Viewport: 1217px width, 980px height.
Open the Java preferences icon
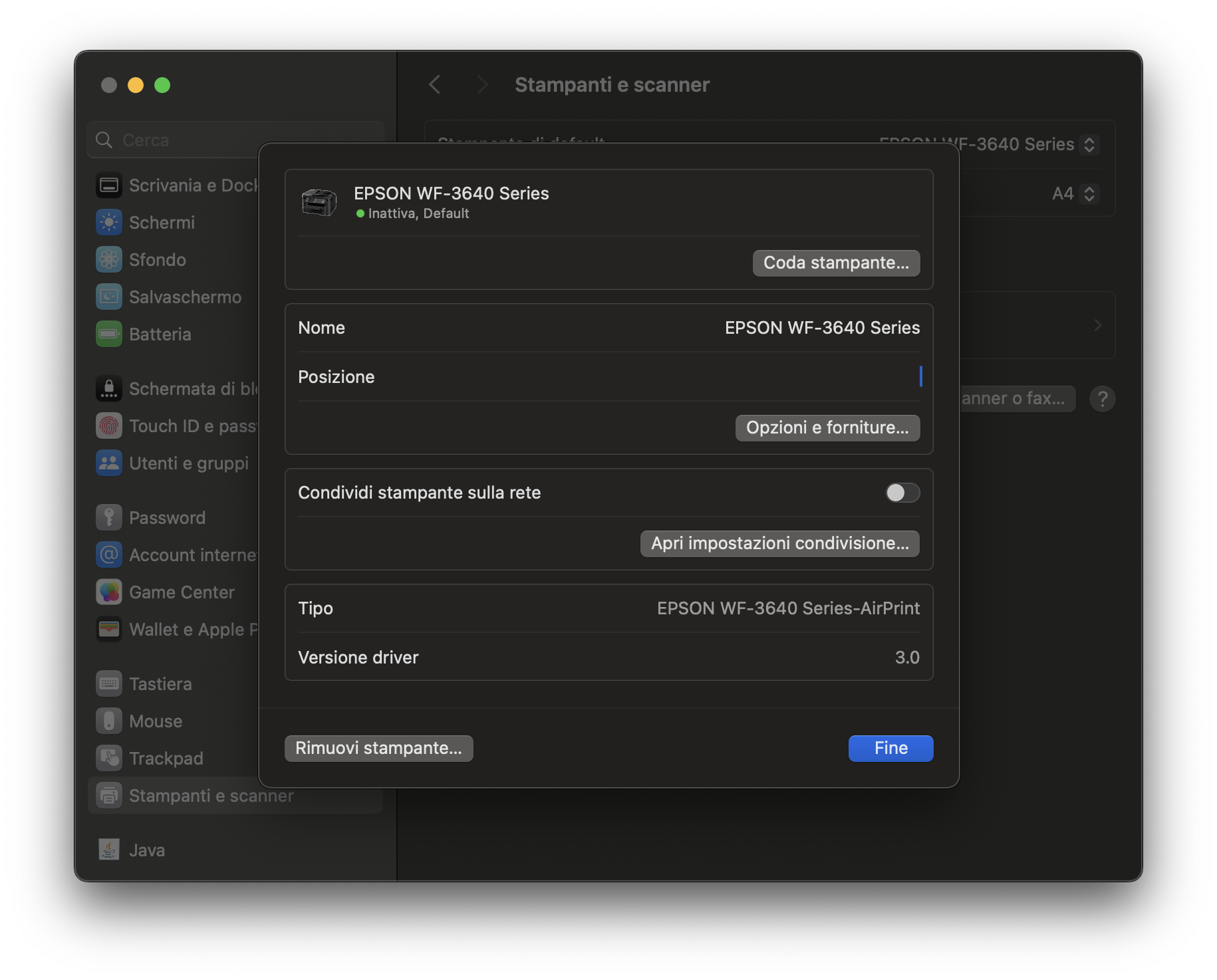[109, 850]
